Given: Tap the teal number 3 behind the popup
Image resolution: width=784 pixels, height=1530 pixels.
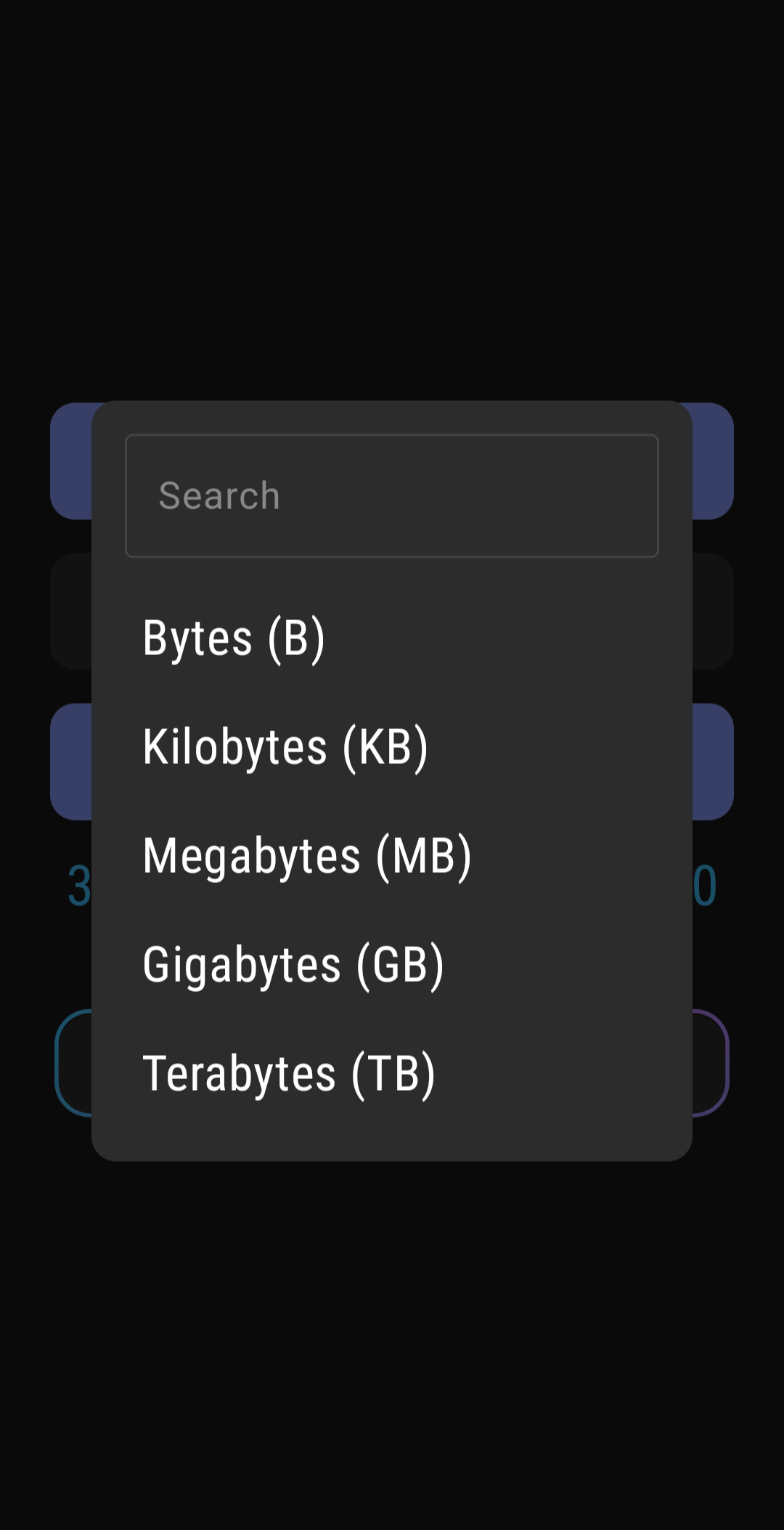Looking at the screenshot, I should [x=78, y=886].
